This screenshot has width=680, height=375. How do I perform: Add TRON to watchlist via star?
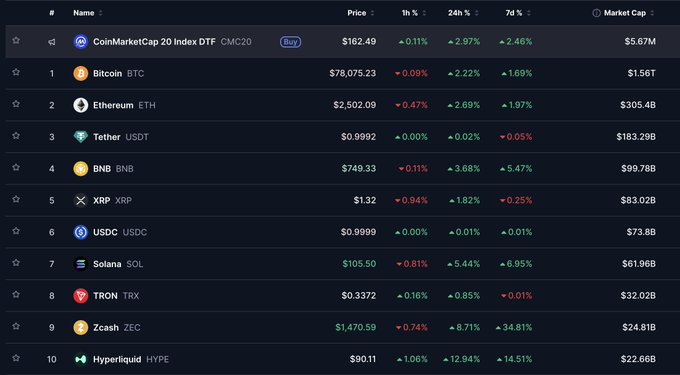(16, 294)
